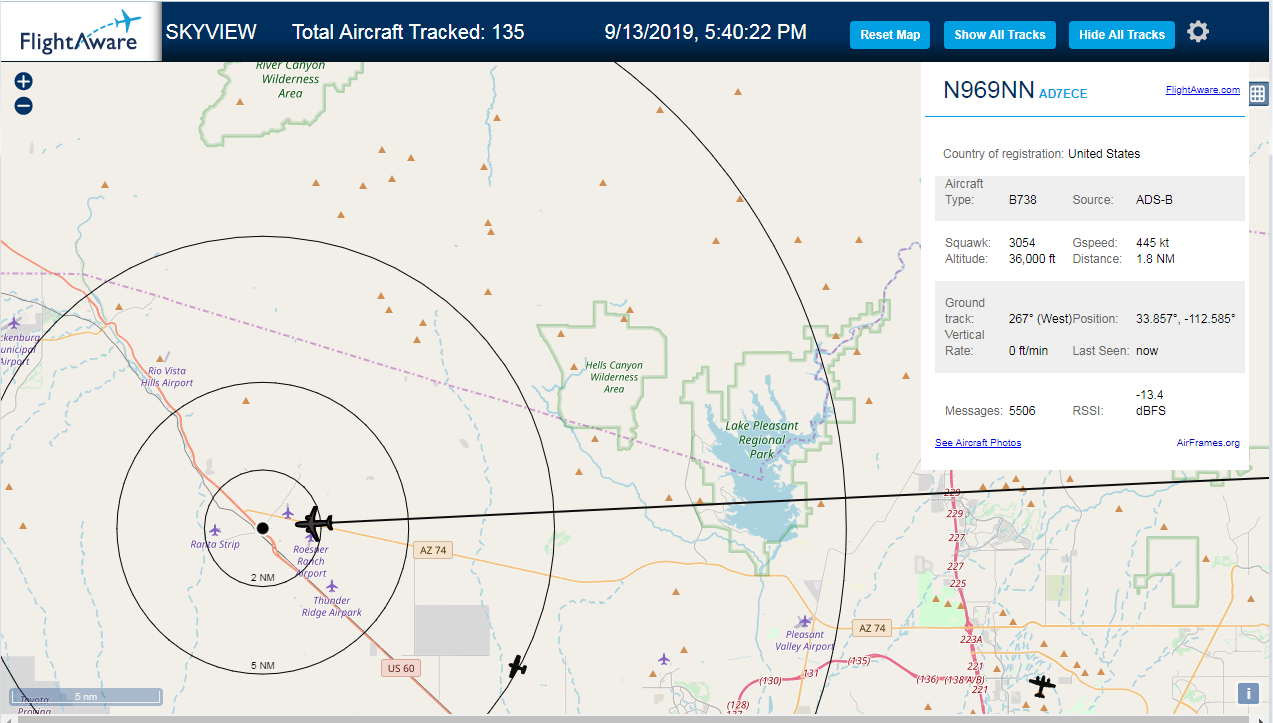Click the Hells Canyon Wilderness Area label
The image size is (1273, 723).
pos(614,377)
